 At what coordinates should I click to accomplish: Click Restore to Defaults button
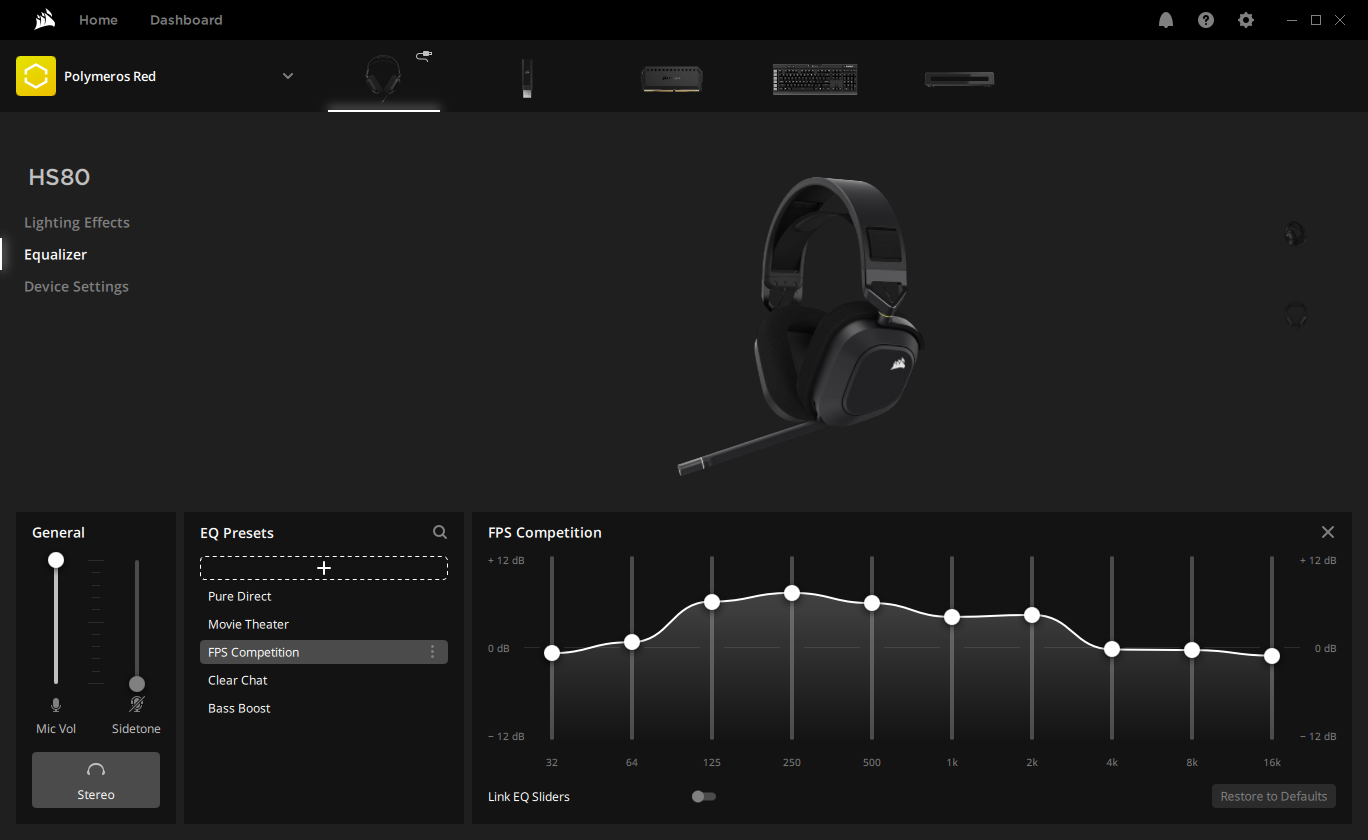pyautogui.click(x=1273, y=797)
